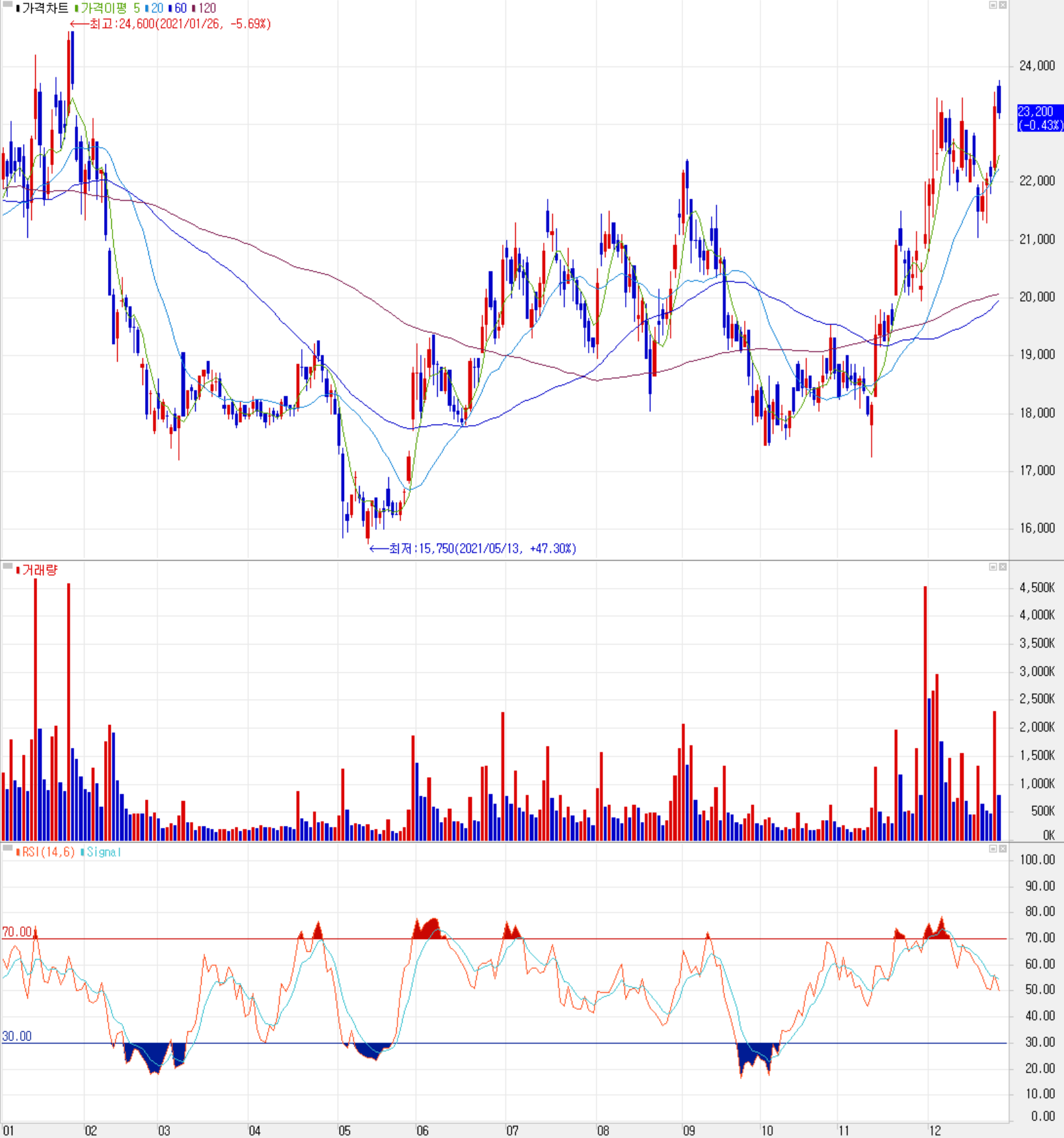Click the 최저:15,750 low annotation

[473, 549]
